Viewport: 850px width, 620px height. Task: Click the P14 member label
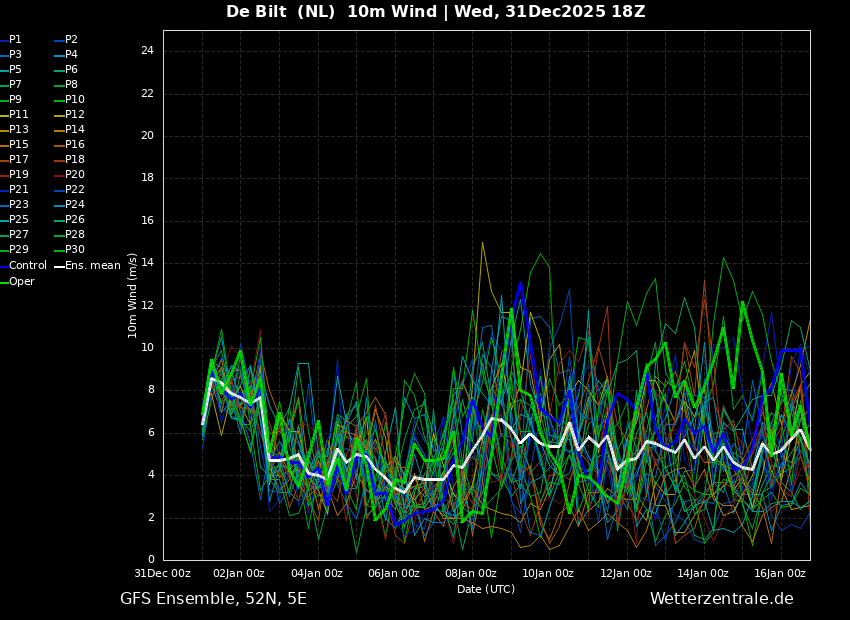click(x=70, y=130)
